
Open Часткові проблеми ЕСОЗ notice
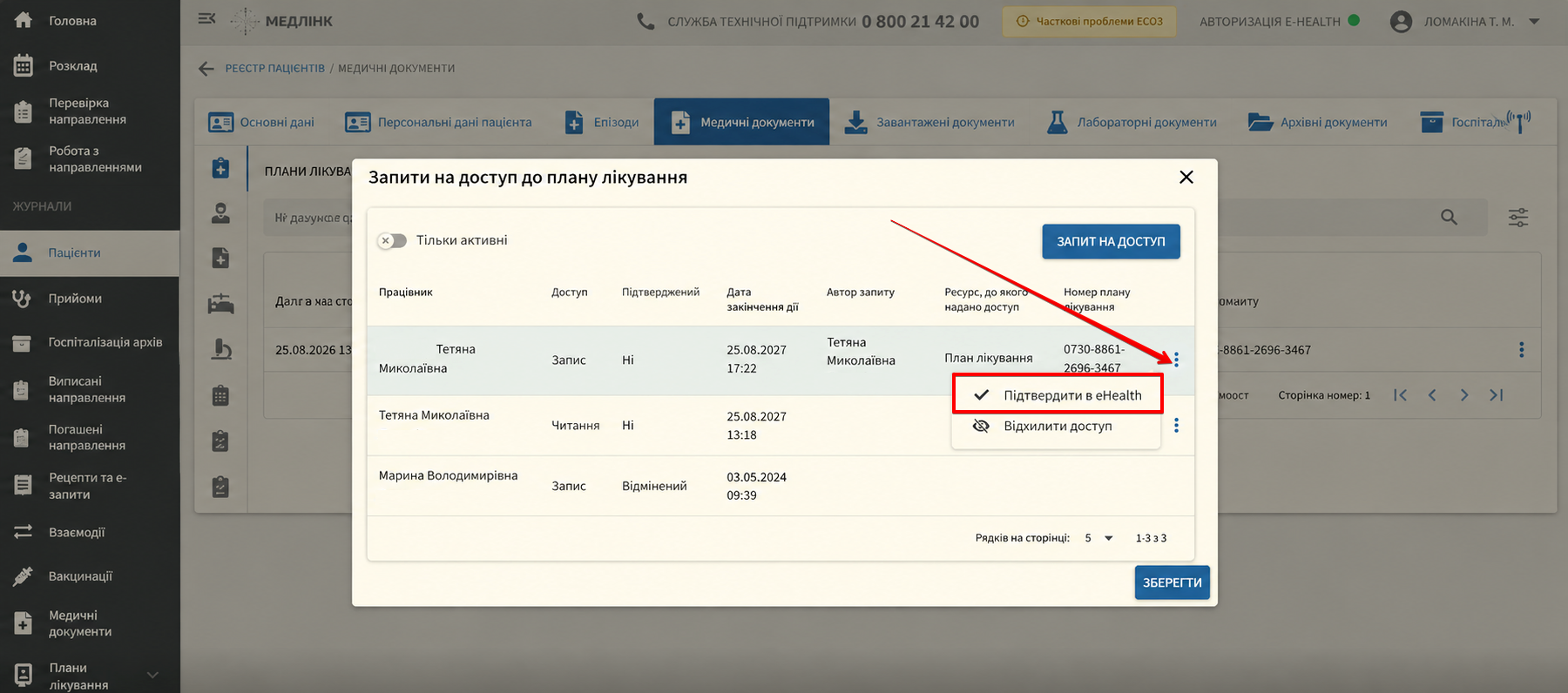(1089, 21)
